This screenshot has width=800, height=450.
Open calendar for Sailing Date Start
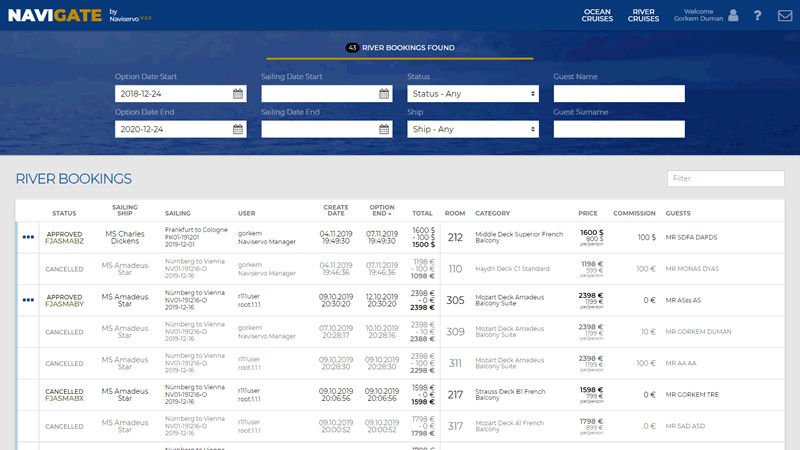pos(384,94)
